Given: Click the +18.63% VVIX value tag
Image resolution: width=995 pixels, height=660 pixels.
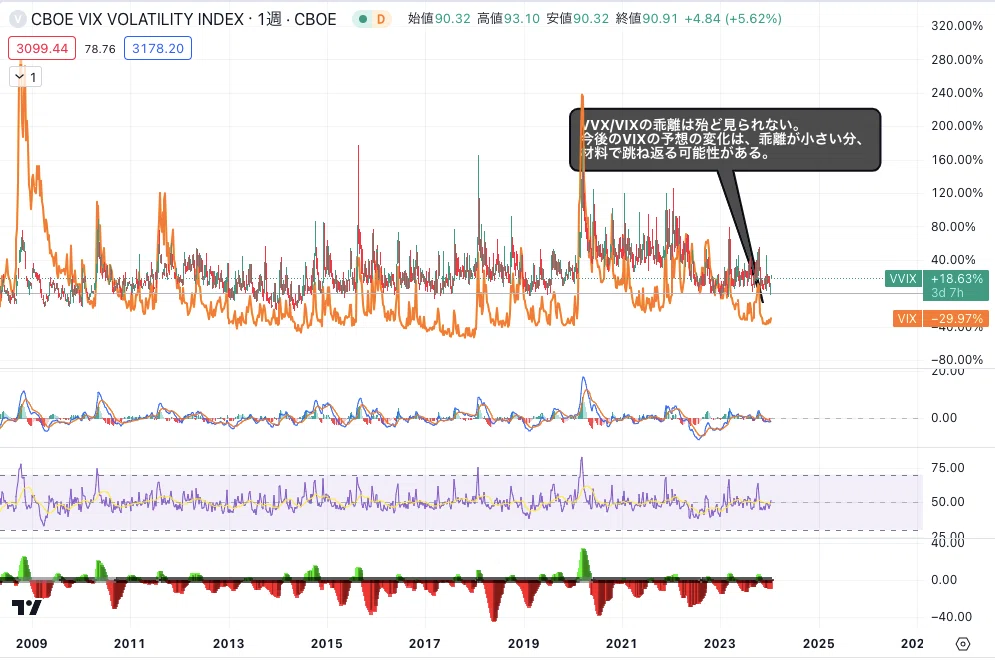Looking at the screenshot, I should (956, 279).
